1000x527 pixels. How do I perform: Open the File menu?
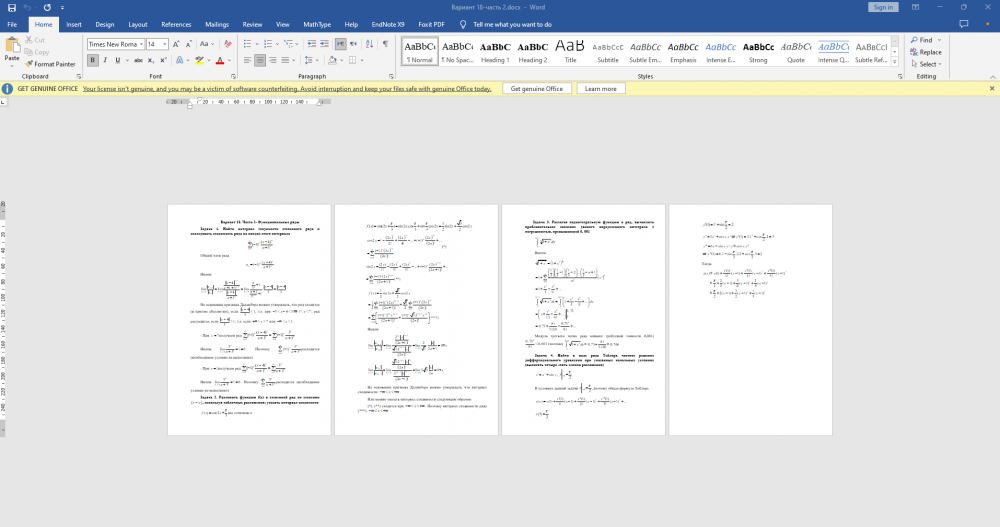(12, 24)
